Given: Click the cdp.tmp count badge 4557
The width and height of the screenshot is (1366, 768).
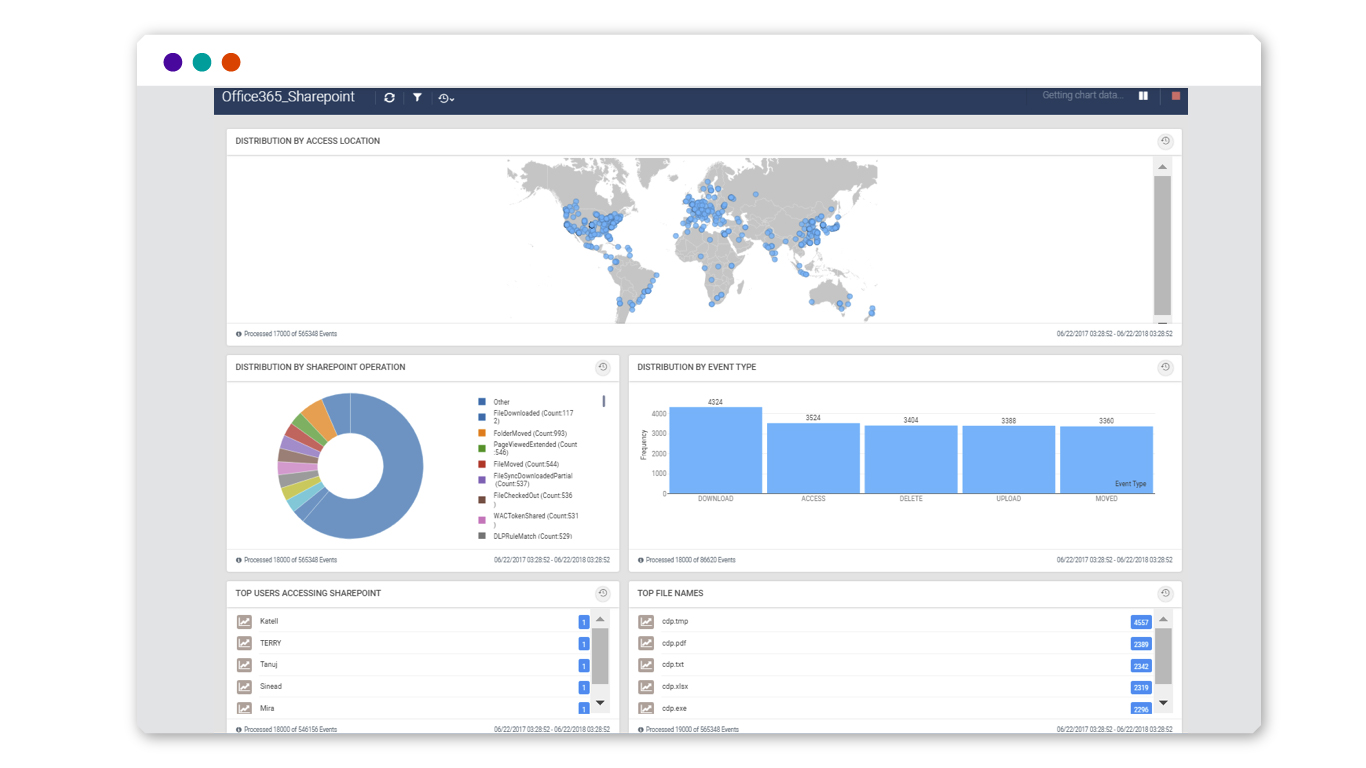Looking at the screenshot, I should [1141, 622].
